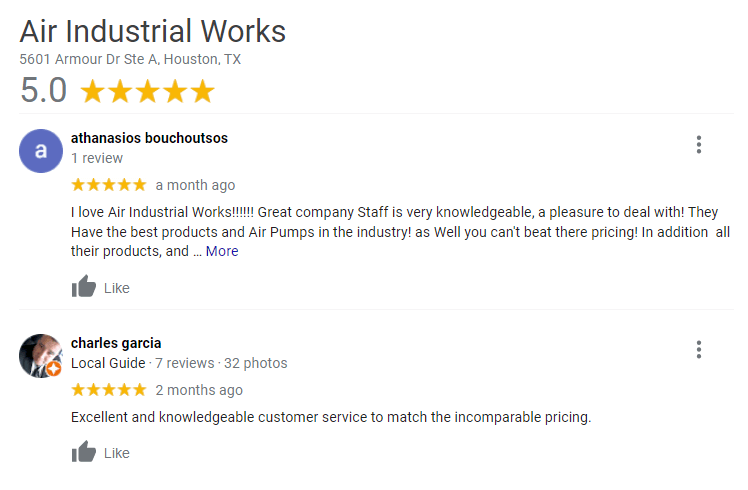Click the purple 'a' avatar icon
Viewport: 748px width, 490px height.
coord(41,151)
